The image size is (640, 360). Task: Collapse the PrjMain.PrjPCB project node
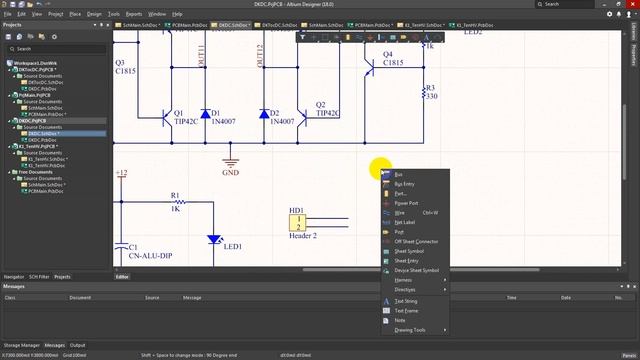pos(9,95)
